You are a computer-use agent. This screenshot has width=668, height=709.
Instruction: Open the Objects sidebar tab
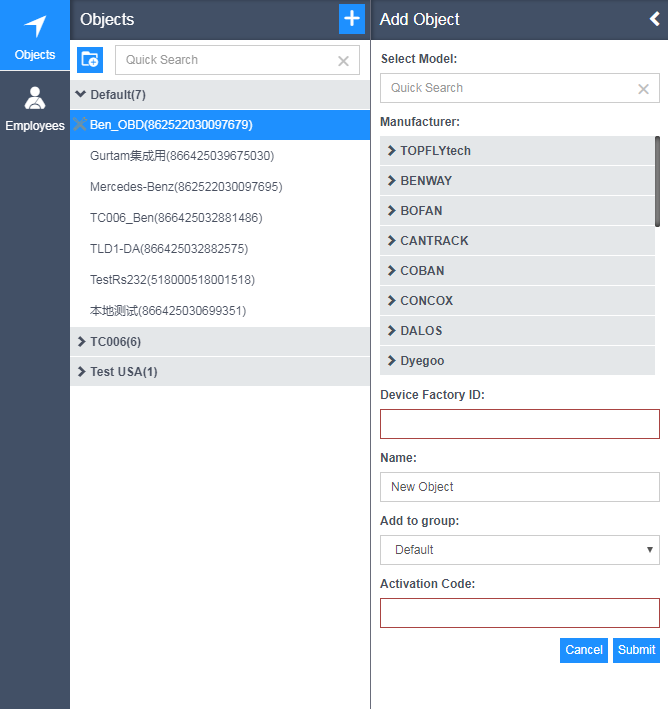click(35, 35)
